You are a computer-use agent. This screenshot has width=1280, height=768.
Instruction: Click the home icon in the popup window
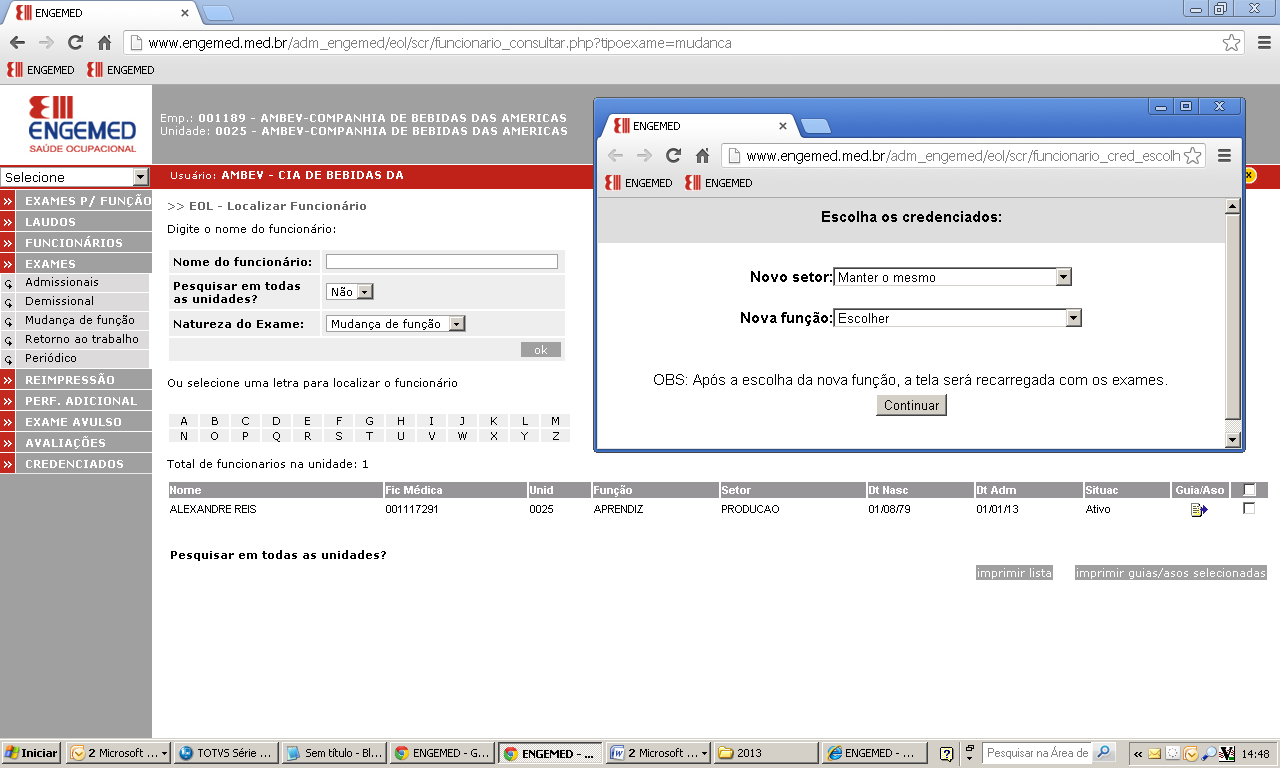[x=702, y=156]
